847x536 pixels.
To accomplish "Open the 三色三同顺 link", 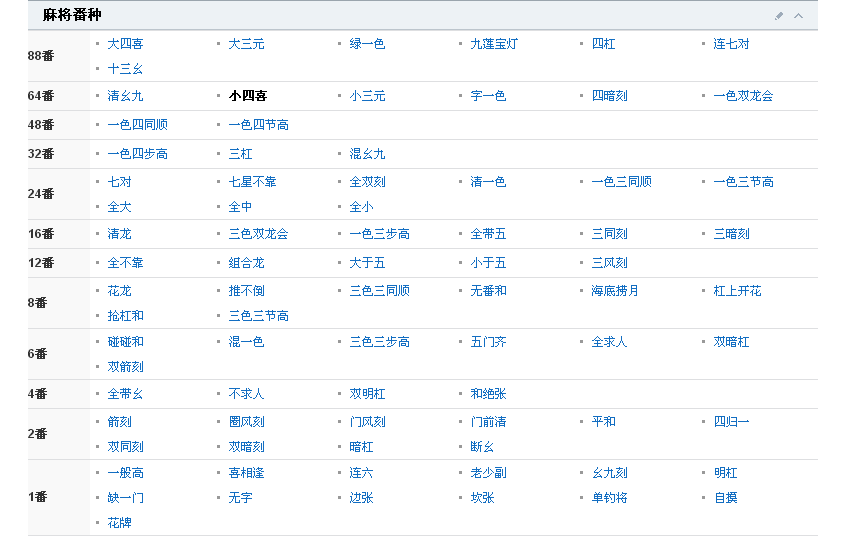I will click(380, 291).
